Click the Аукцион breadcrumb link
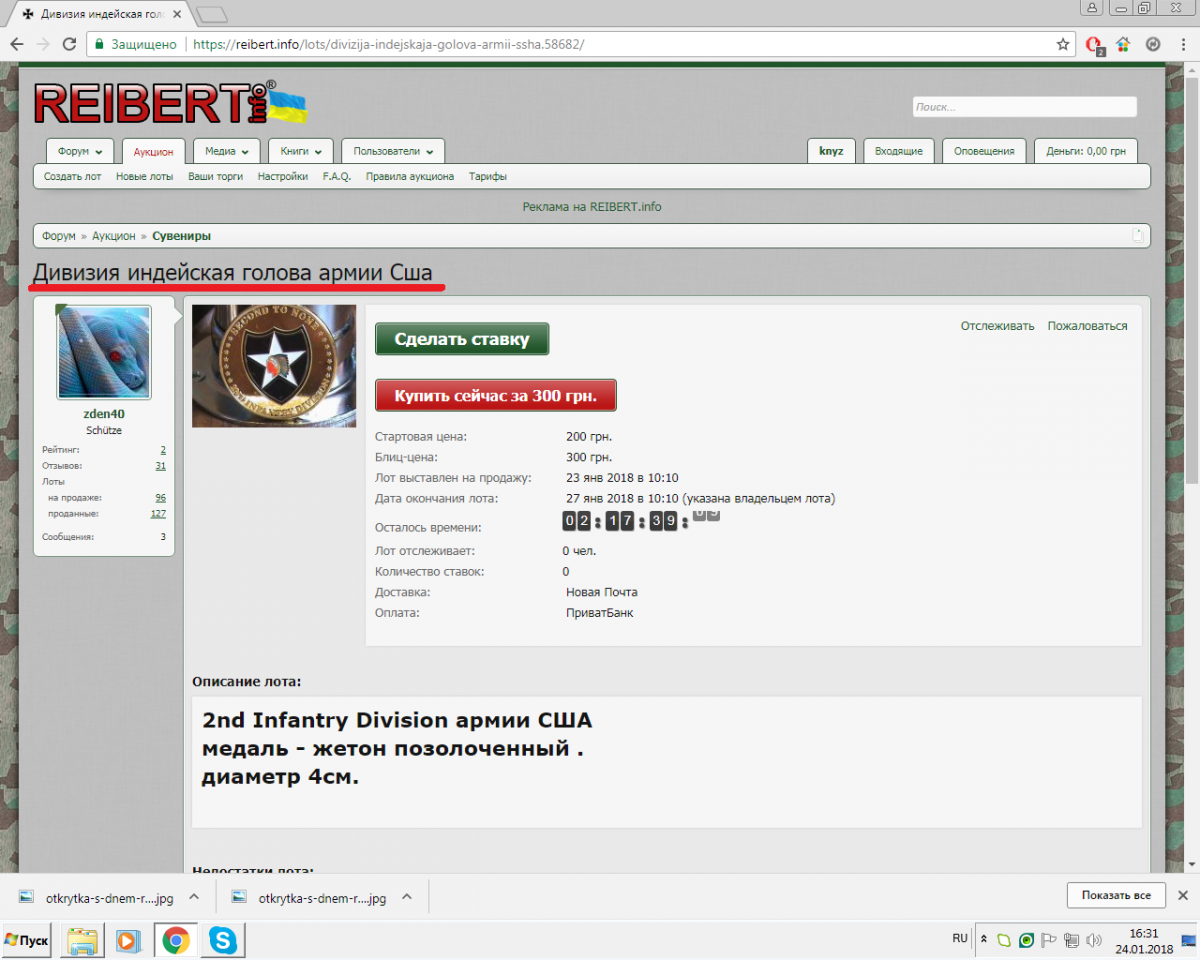Viewport: 1200px width, 960px height. [x=114, y=236]
